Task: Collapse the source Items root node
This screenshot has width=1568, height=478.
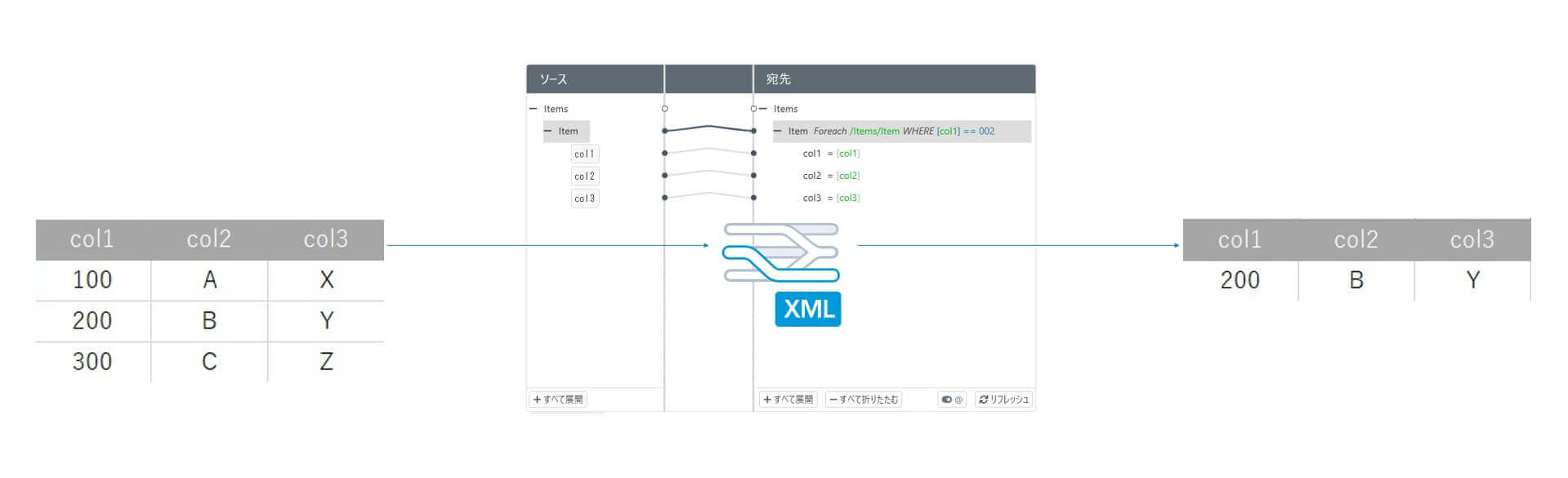Action: tap(534, 109)
